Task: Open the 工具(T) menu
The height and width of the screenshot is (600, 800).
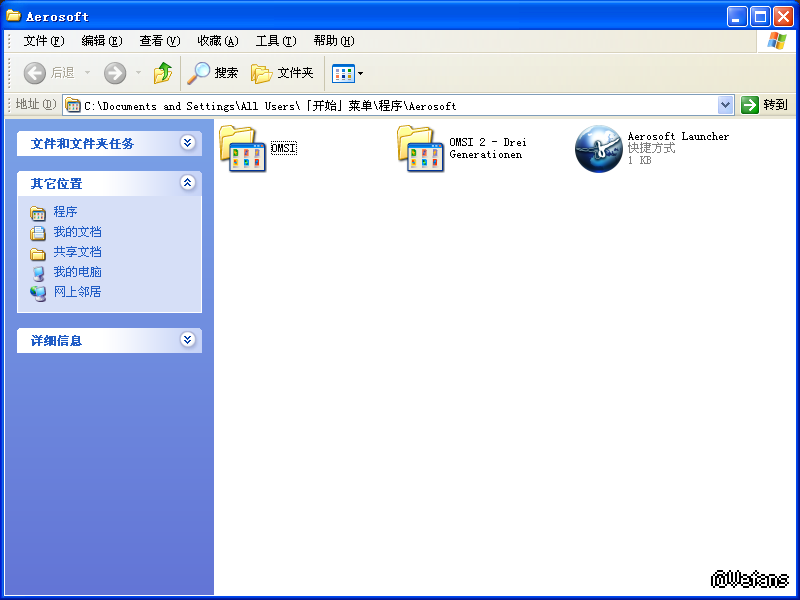Action: click(x=276, y=41)
